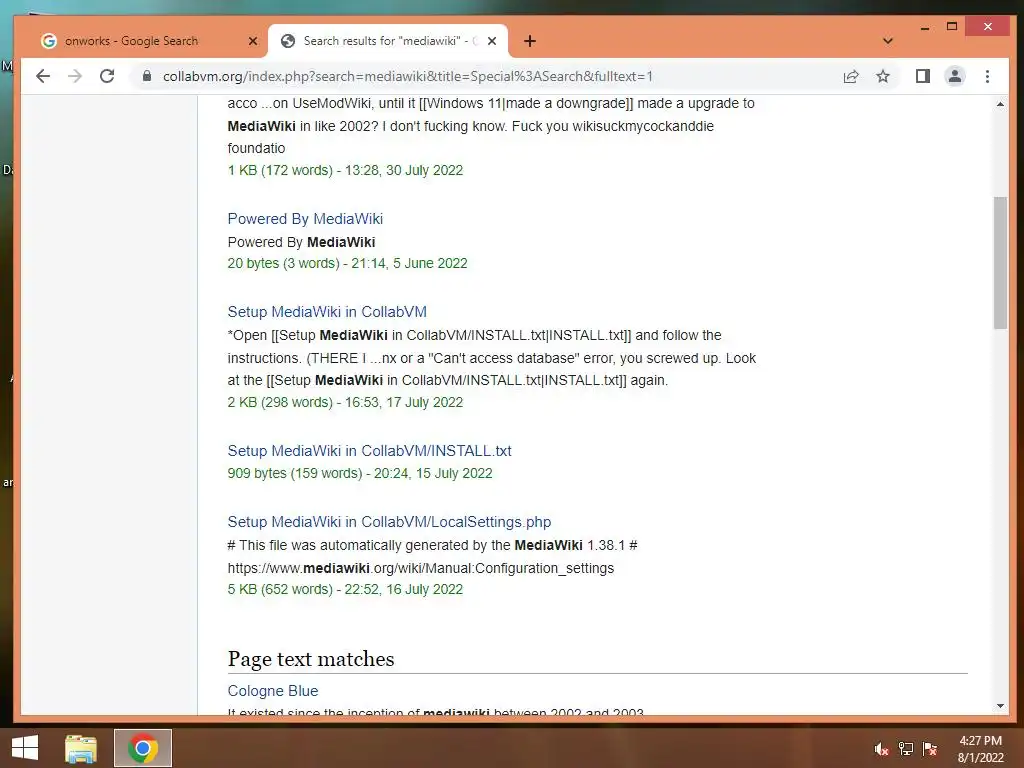Click the '1 KB (172 words) - 13:28, 30 July 2022' text
This screenshot has width=1024, height=768.
pos(345,170)
